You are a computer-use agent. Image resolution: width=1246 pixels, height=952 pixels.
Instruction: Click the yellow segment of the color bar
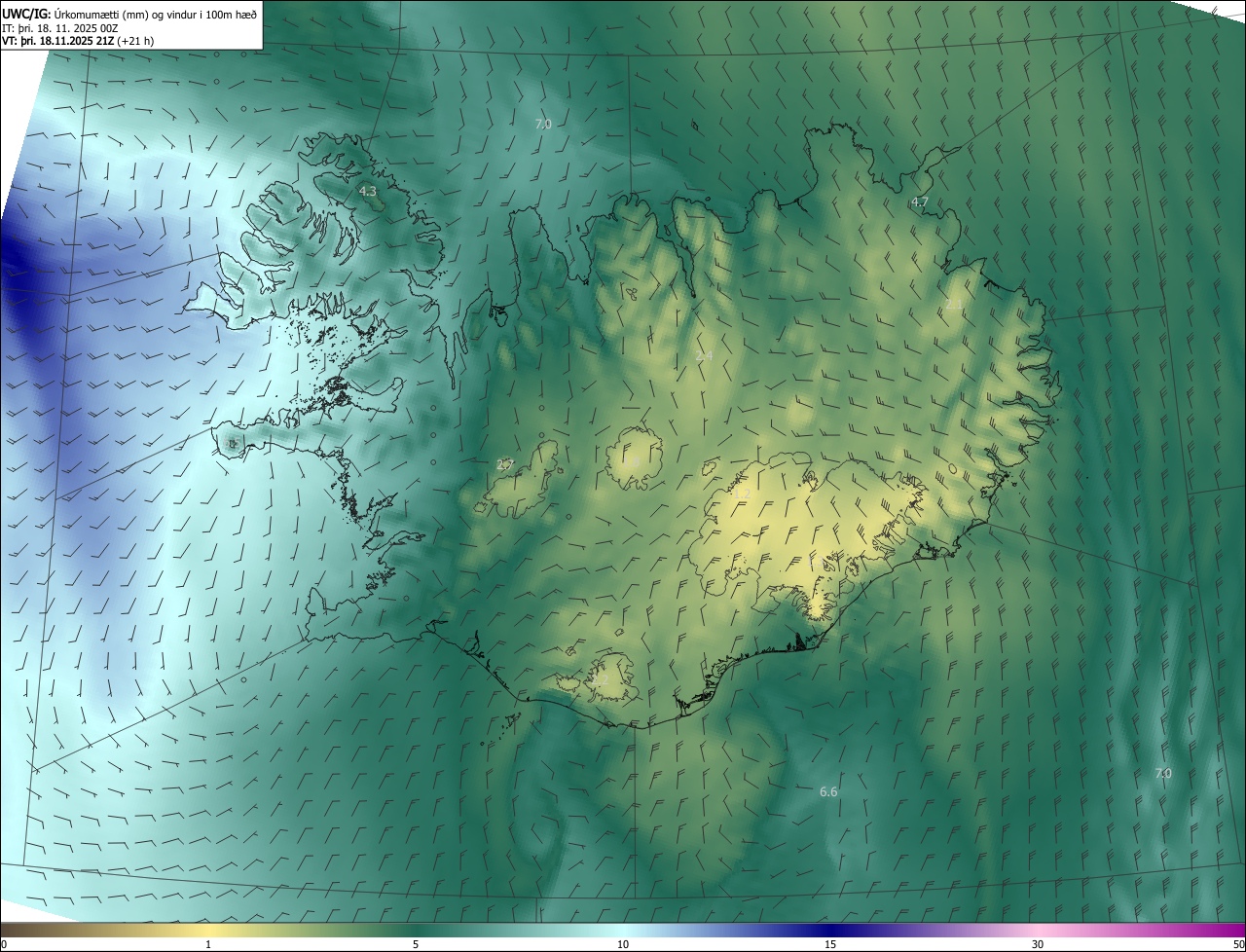point(208,930)
